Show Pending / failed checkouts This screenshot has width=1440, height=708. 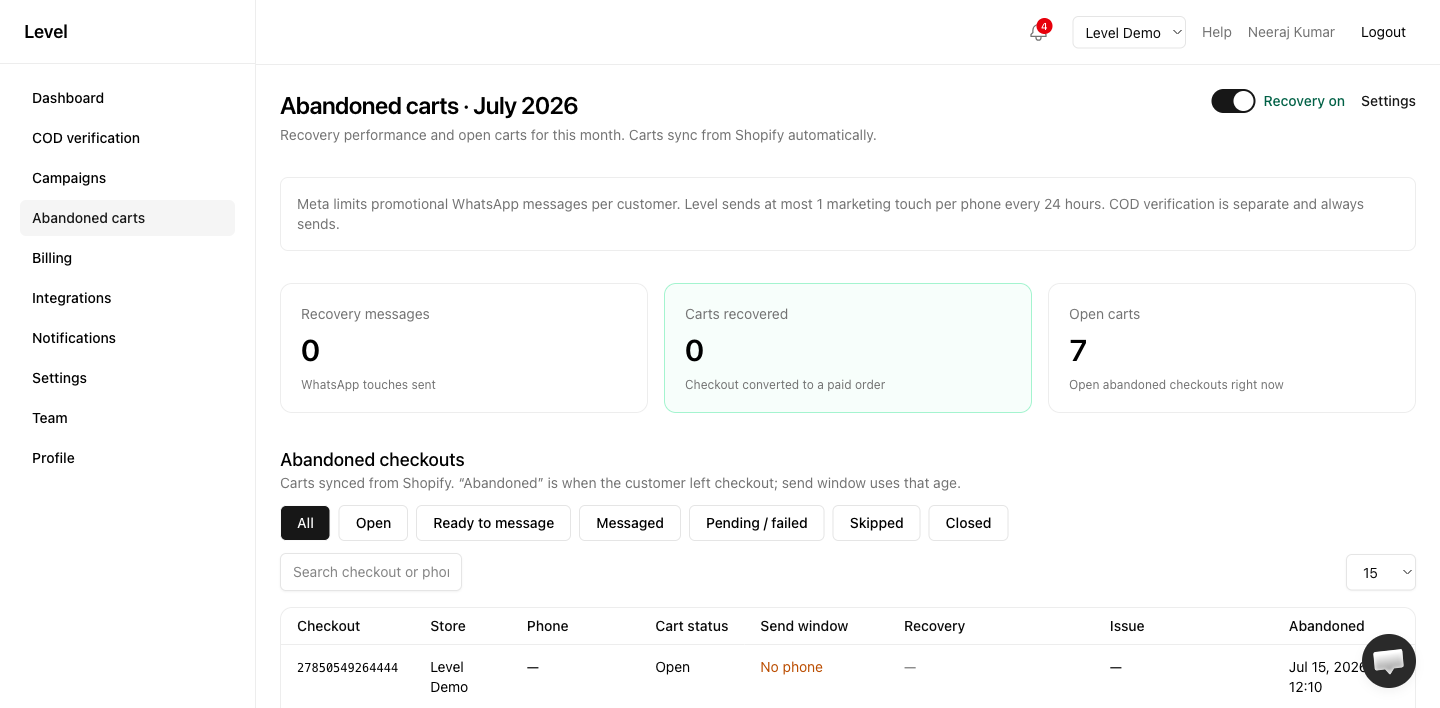point(756,523)
